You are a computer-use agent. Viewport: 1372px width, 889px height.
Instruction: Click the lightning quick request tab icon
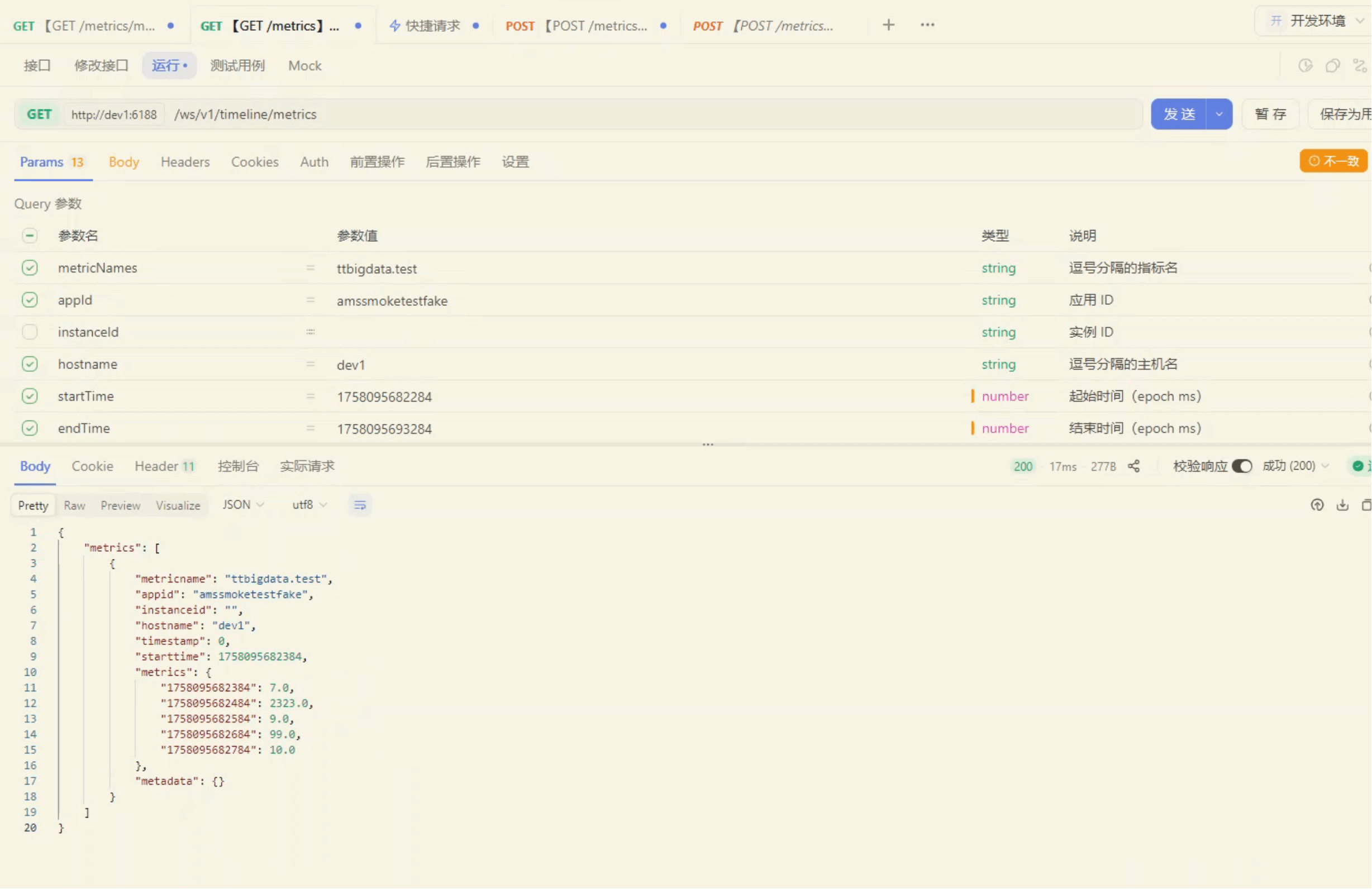[x=395, y=25]
